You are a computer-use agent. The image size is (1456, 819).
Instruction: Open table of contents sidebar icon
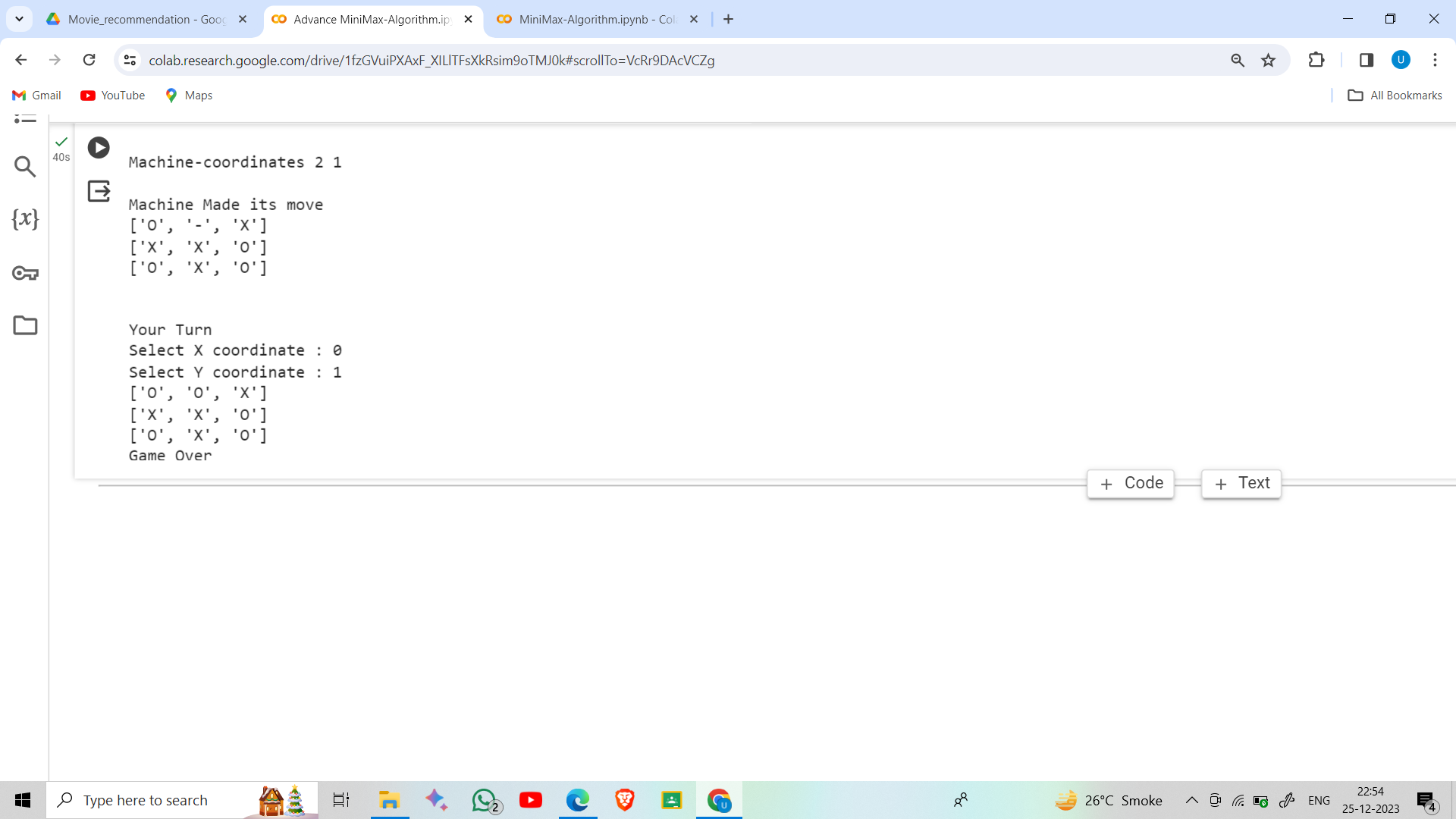25,118
